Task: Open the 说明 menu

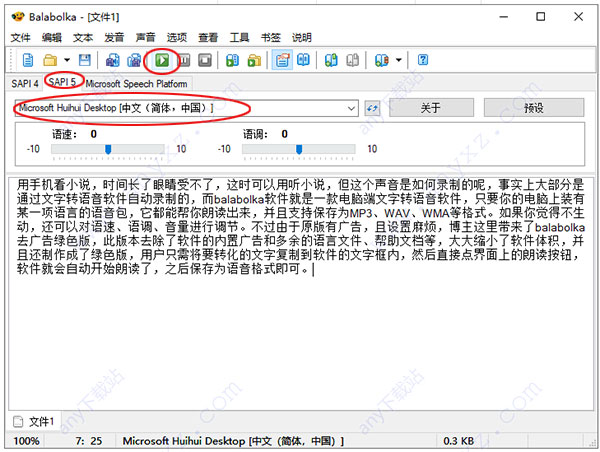Action: pyautogui.click(x=302, y=38)
